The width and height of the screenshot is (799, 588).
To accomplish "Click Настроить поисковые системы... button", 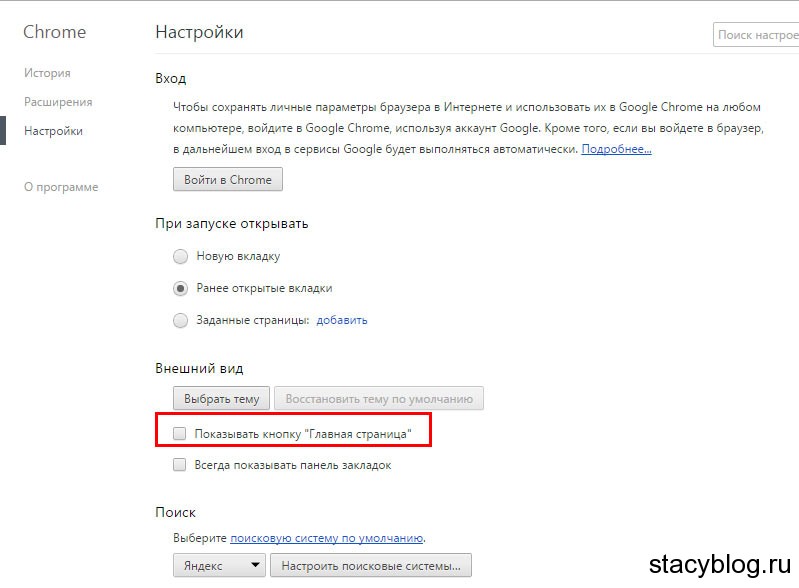I will pos(370,566).
